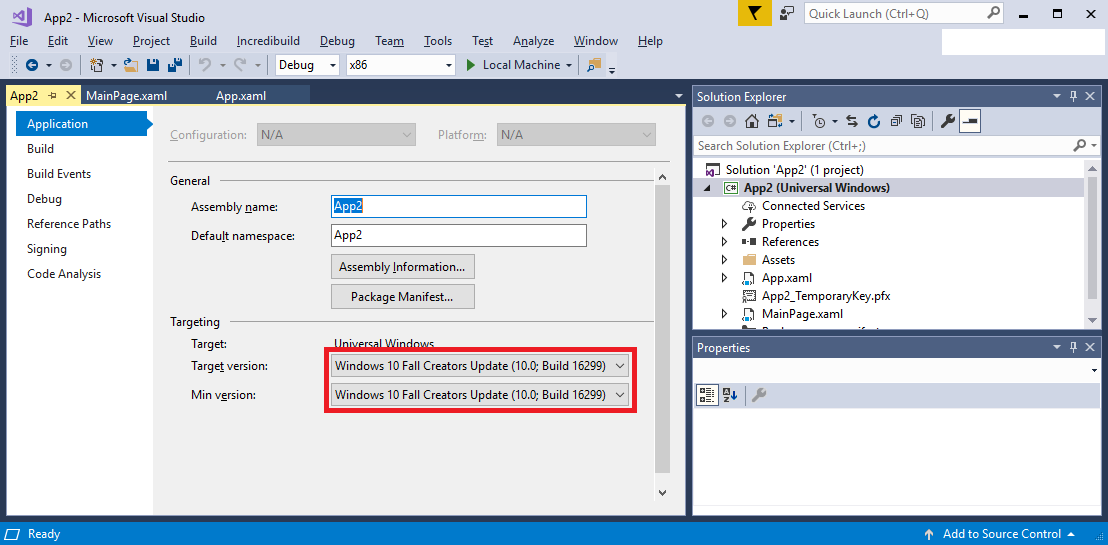The height and width of the screenshot is (545, 1108).
Task: Click the New Project toolbar icon
Action: 97,65
